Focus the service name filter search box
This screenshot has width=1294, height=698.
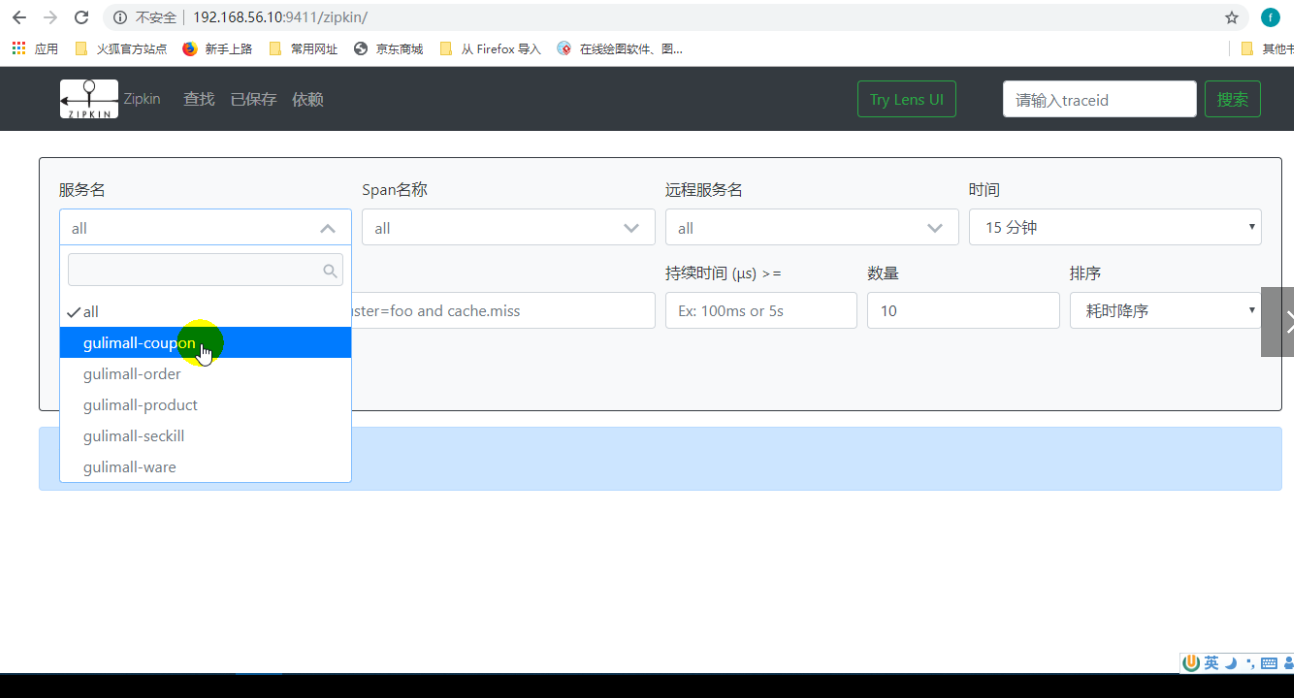[x=205, y=270]
